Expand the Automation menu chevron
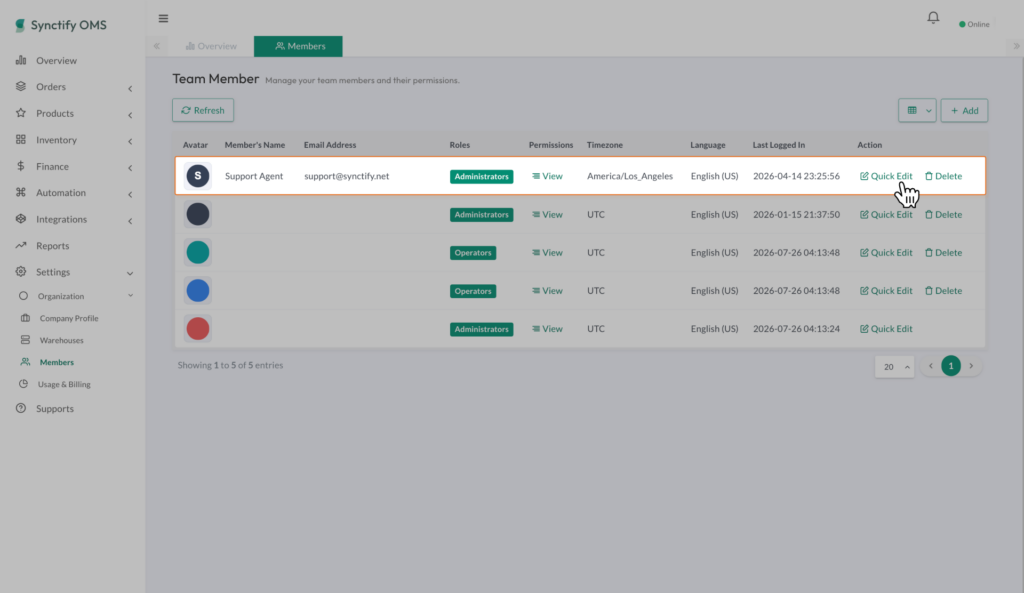1024x593 pixels. (130, 194)
